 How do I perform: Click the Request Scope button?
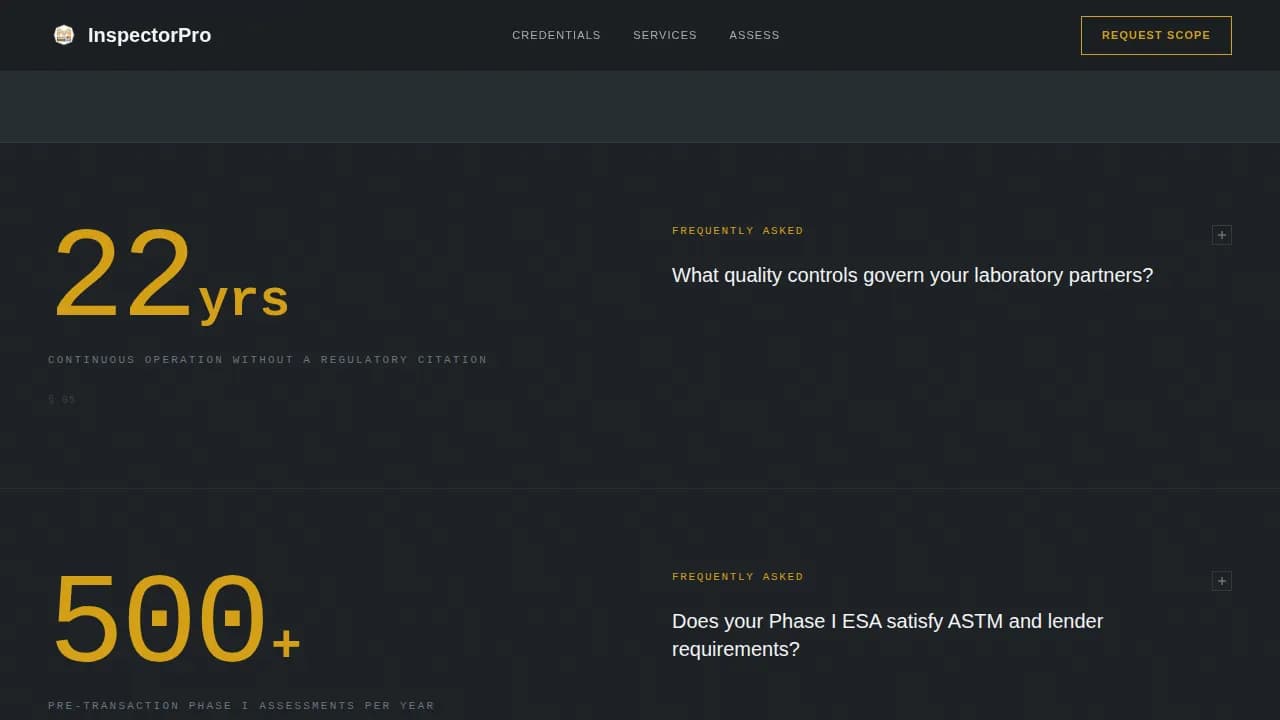tap(1156, 35)
